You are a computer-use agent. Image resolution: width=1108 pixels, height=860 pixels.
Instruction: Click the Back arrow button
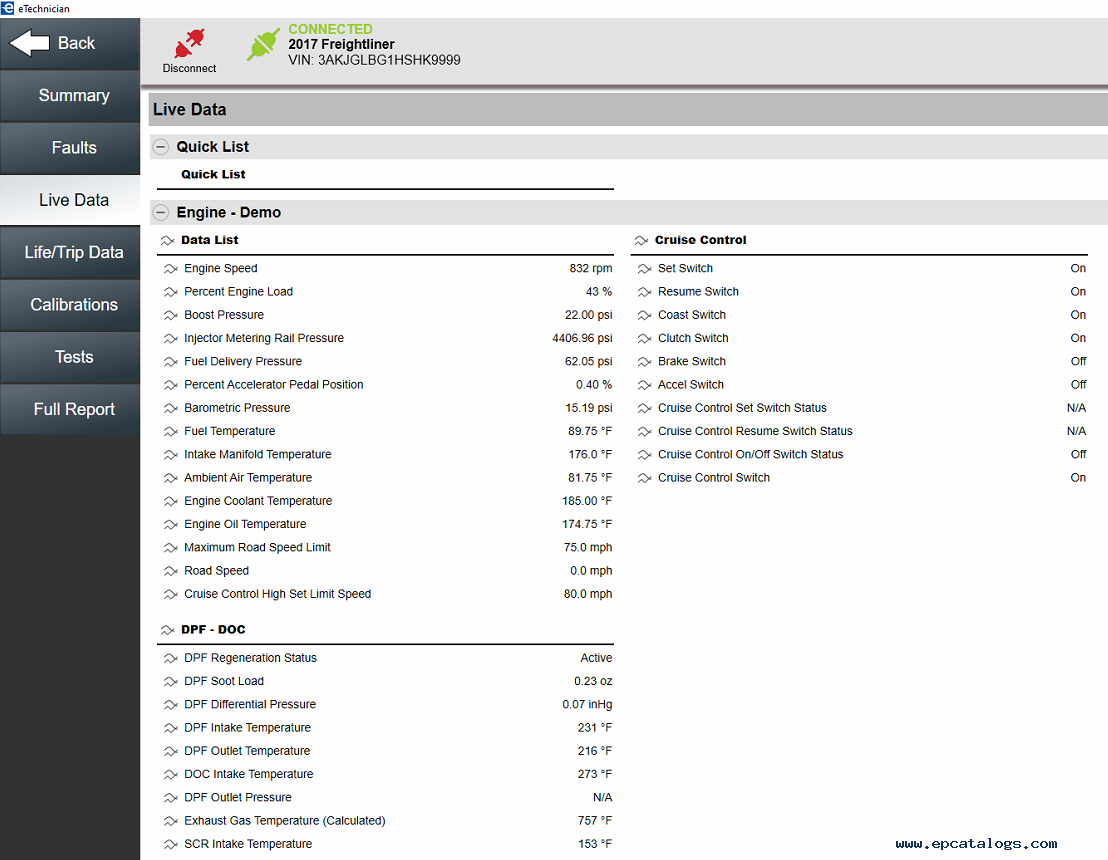70,43
